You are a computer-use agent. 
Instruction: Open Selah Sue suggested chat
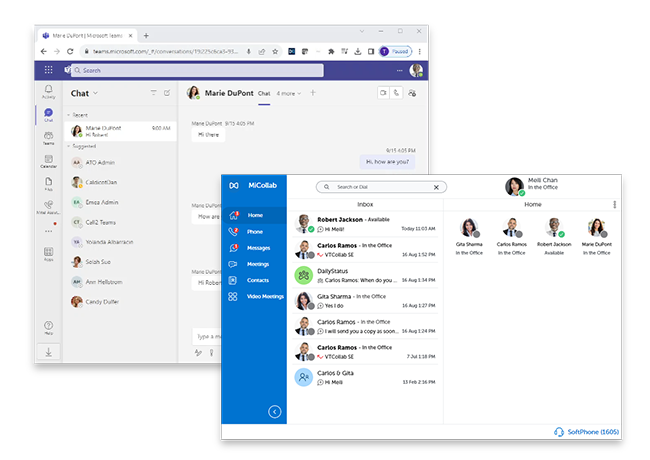tap(121, 262)
